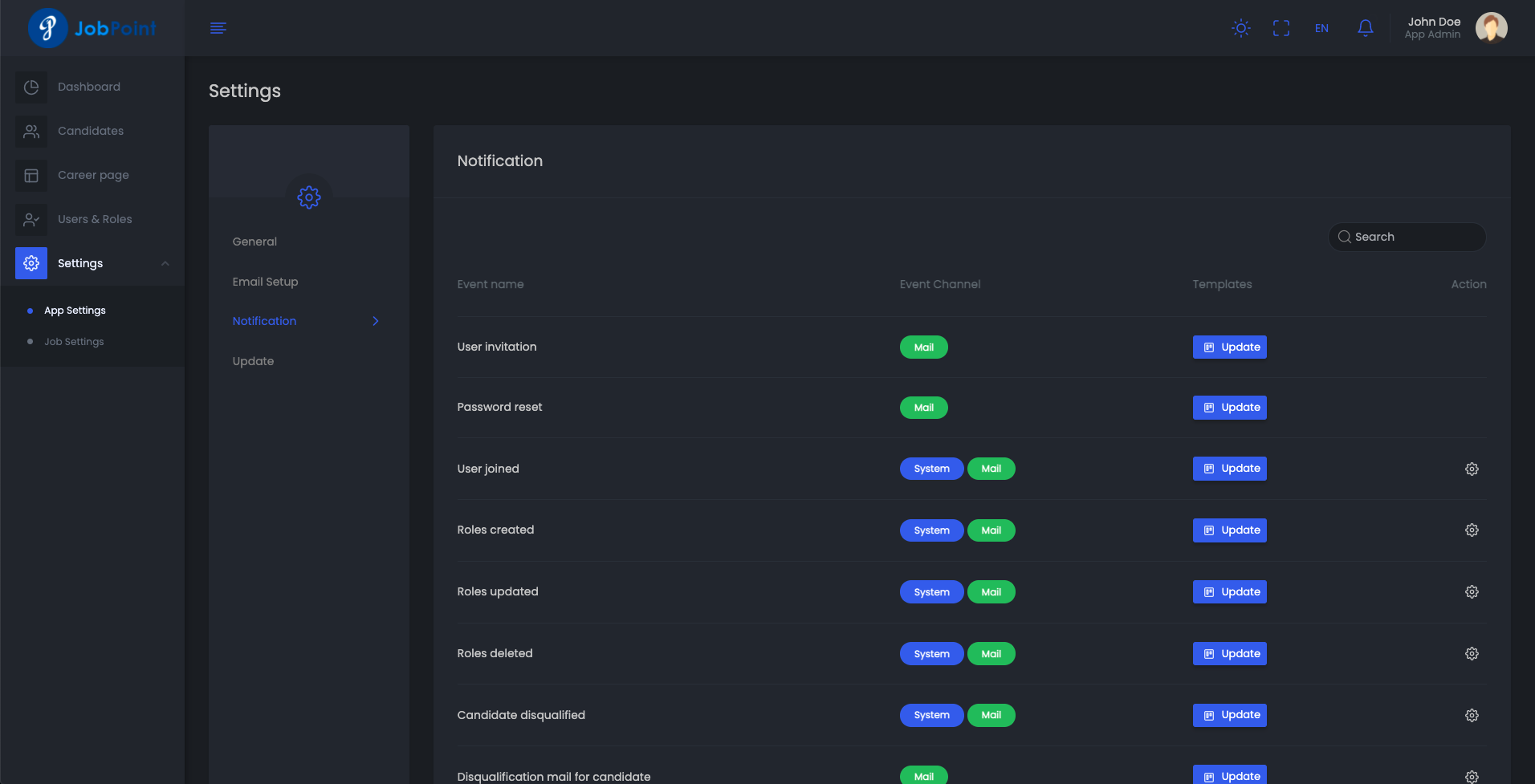The height and width of the screenshot is (784, 1535).
Task: Update template for User invitation
Action: (x=1229, y=347)
